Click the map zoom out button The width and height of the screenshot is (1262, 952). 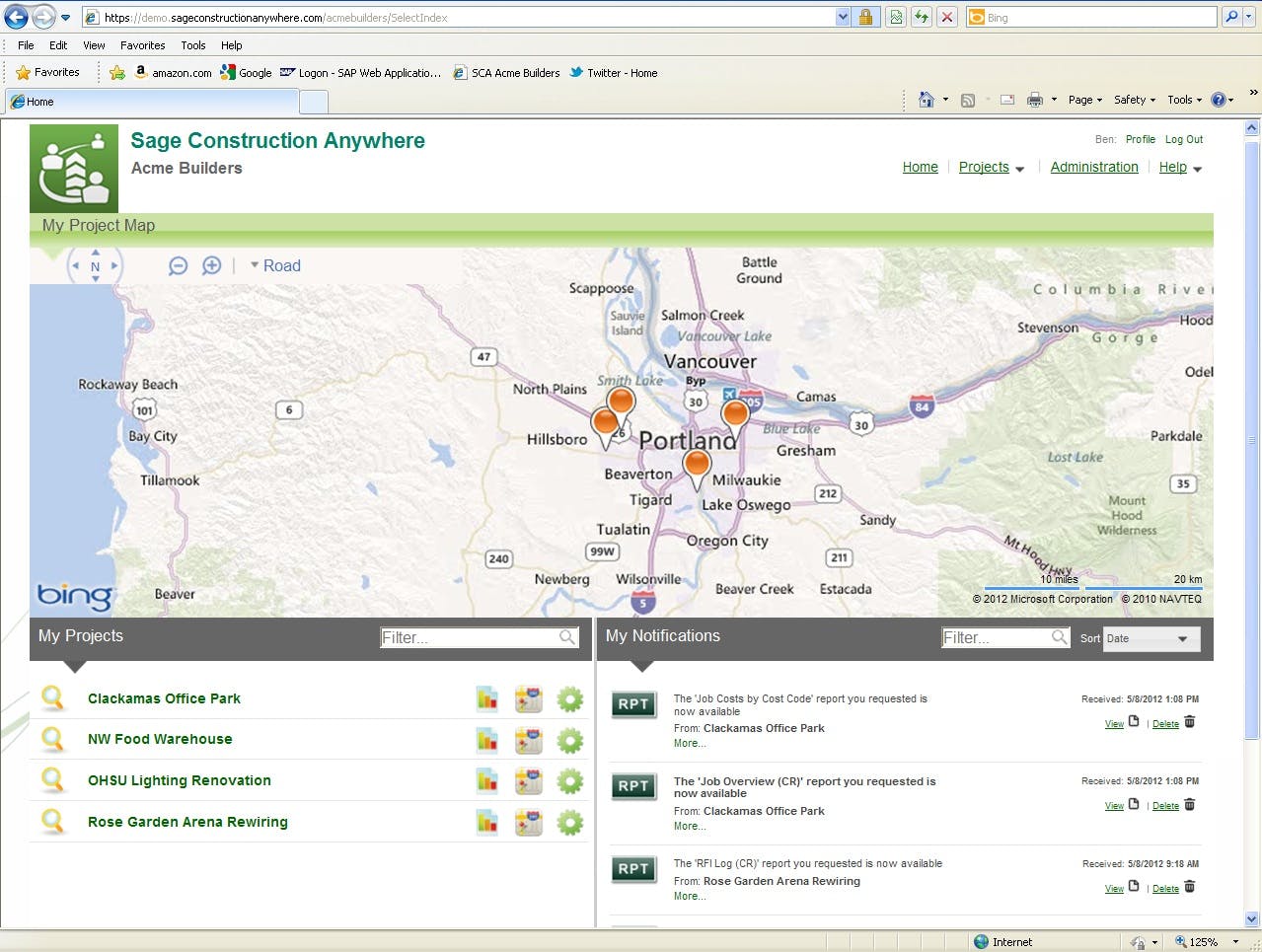179,266
